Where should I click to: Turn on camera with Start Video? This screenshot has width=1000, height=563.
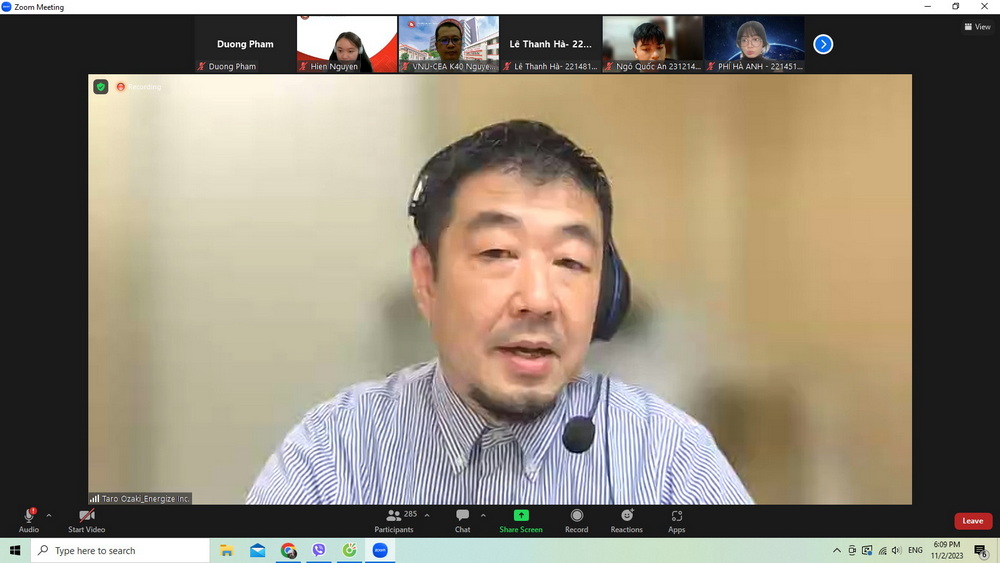click(86, 516)
